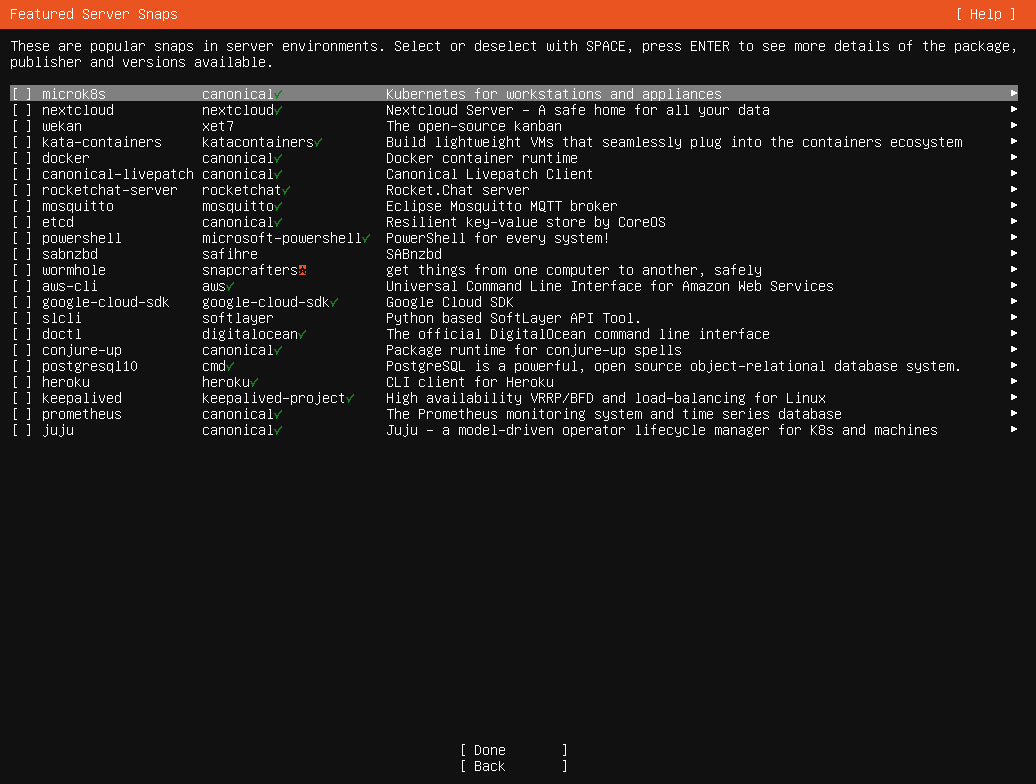Click verified checkmark in the etcd row
The width and height of the screenshot is (1036, 784).
click(x=278, y=223)
